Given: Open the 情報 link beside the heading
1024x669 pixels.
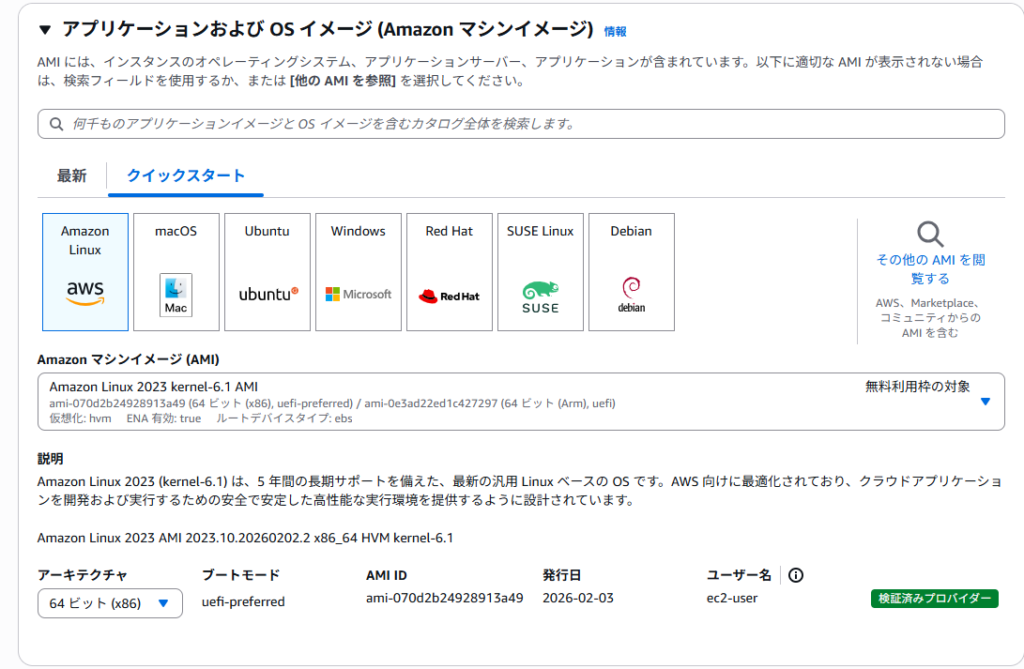Looking at the screenshot, I should [615, 31].
